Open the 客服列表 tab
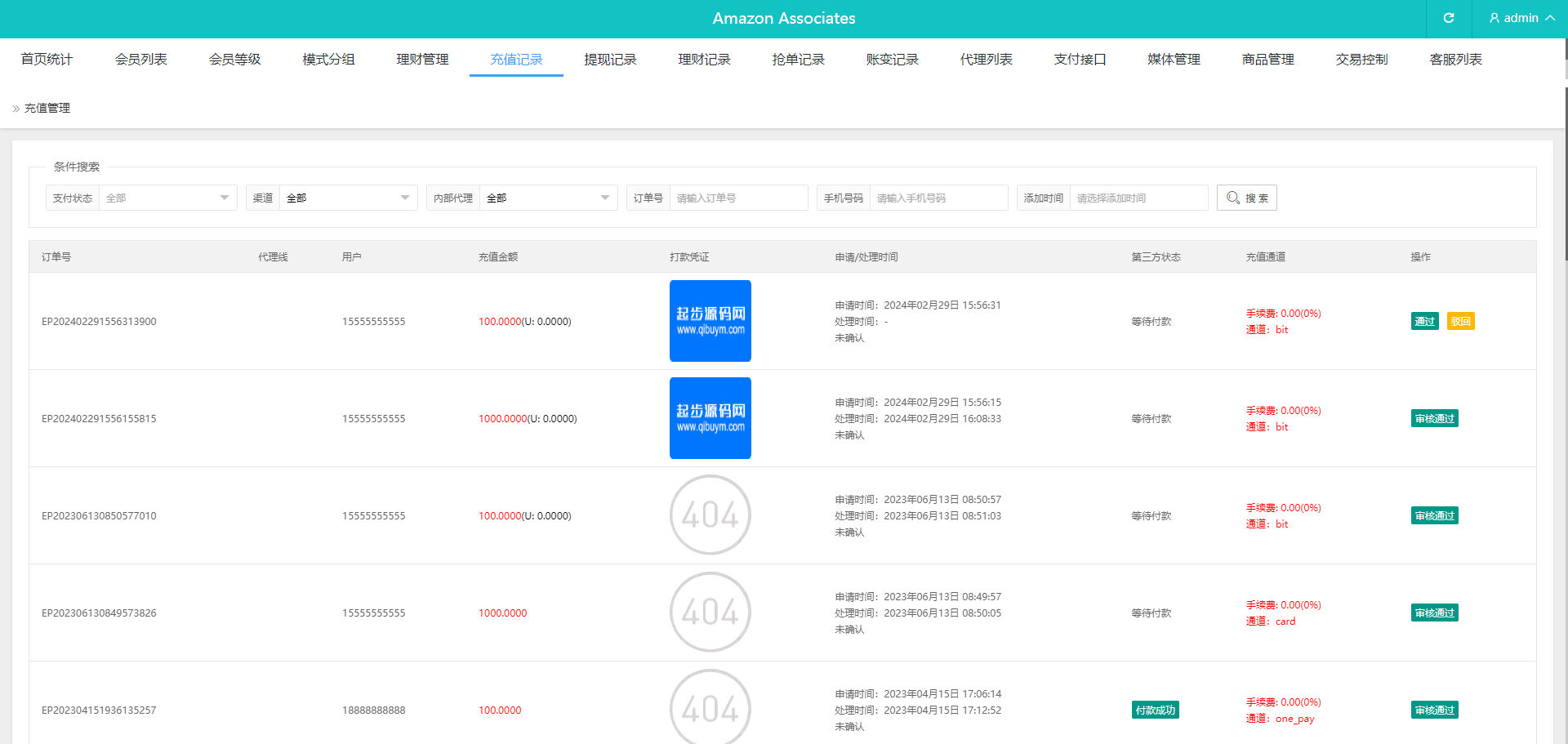Screen dimensions: 1568x744 tap(1455, 60)
